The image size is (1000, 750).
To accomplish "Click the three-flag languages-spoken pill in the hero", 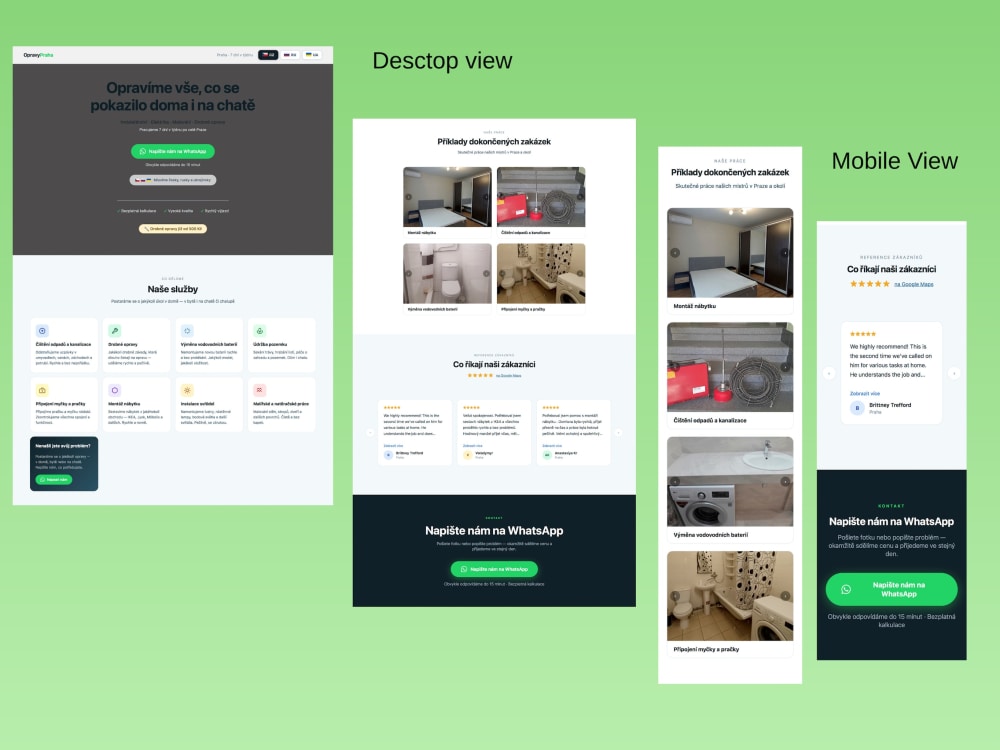I will click(x=173, y=180).
